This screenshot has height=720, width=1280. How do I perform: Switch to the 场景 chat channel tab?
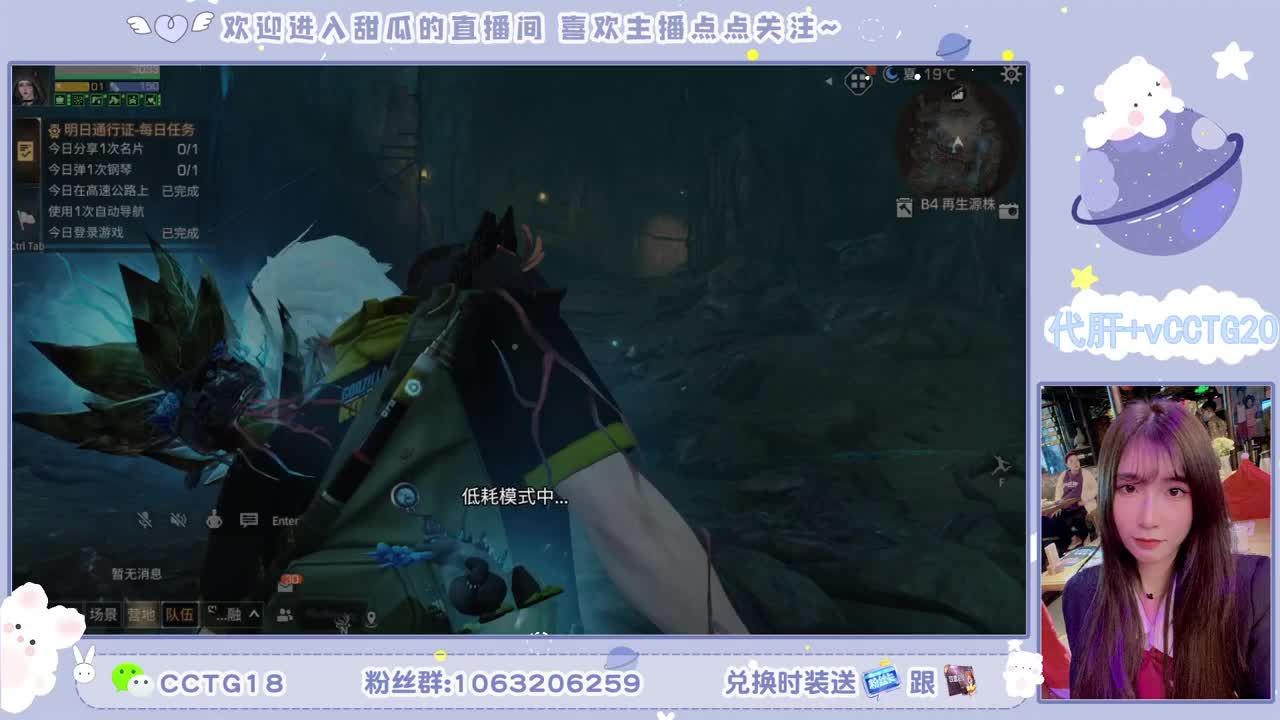pos(103,614)
